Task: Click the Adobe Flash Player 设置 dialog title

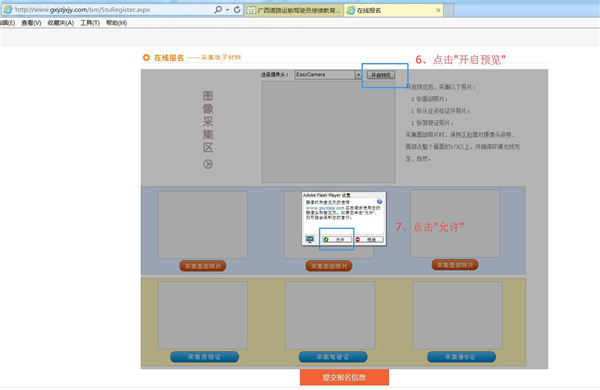Action: point(326,195)
